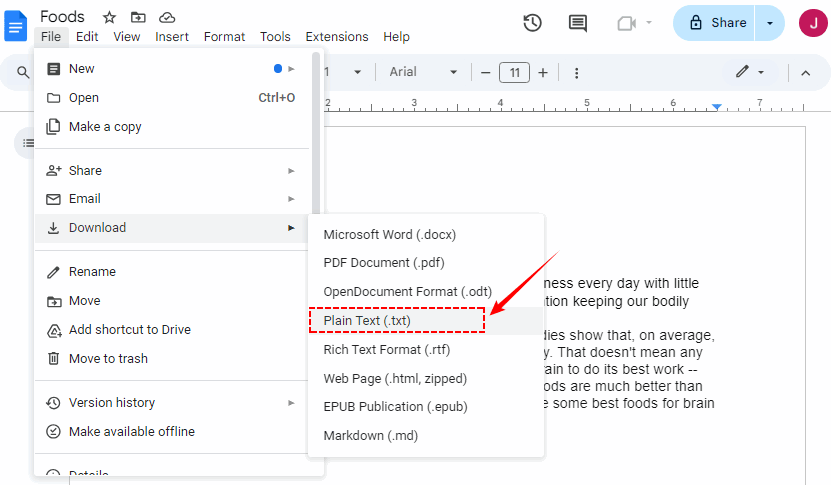
Task: Download as PDF Document (.pdf)
Action: pos(426,263)
